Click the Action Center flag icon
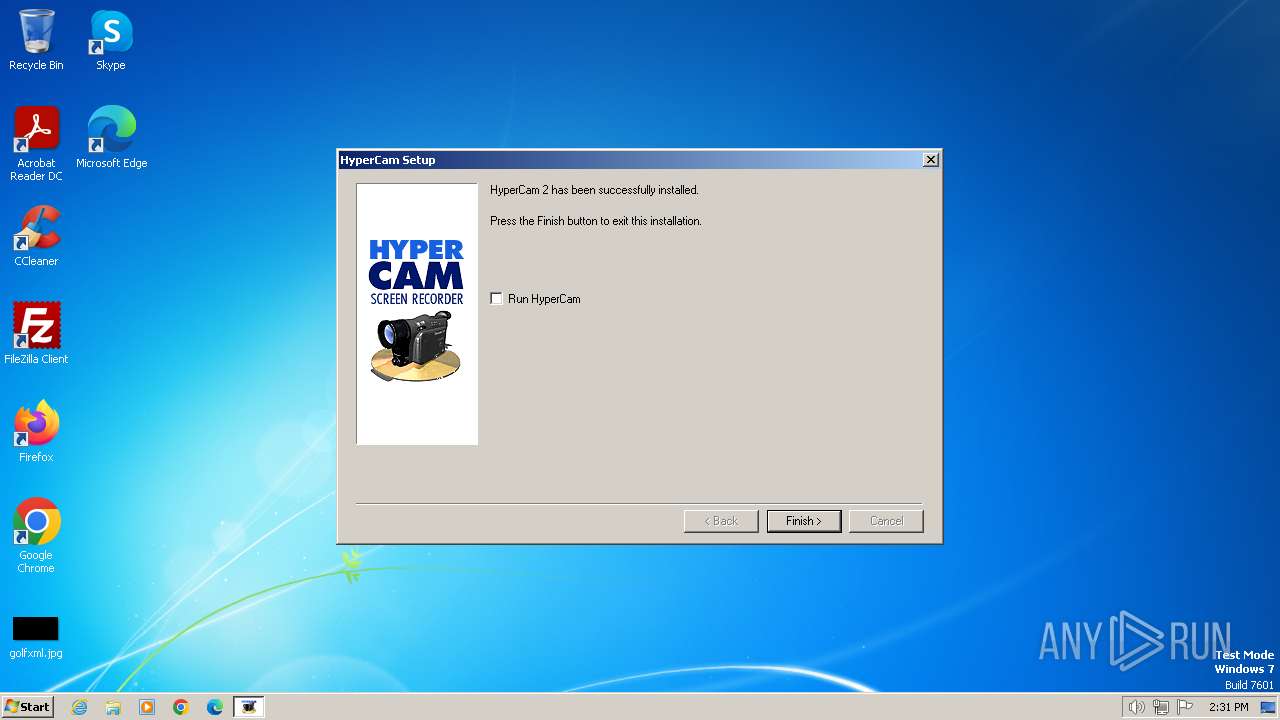The width and height of the screenshot is (1280, 720). point(1185,707)
